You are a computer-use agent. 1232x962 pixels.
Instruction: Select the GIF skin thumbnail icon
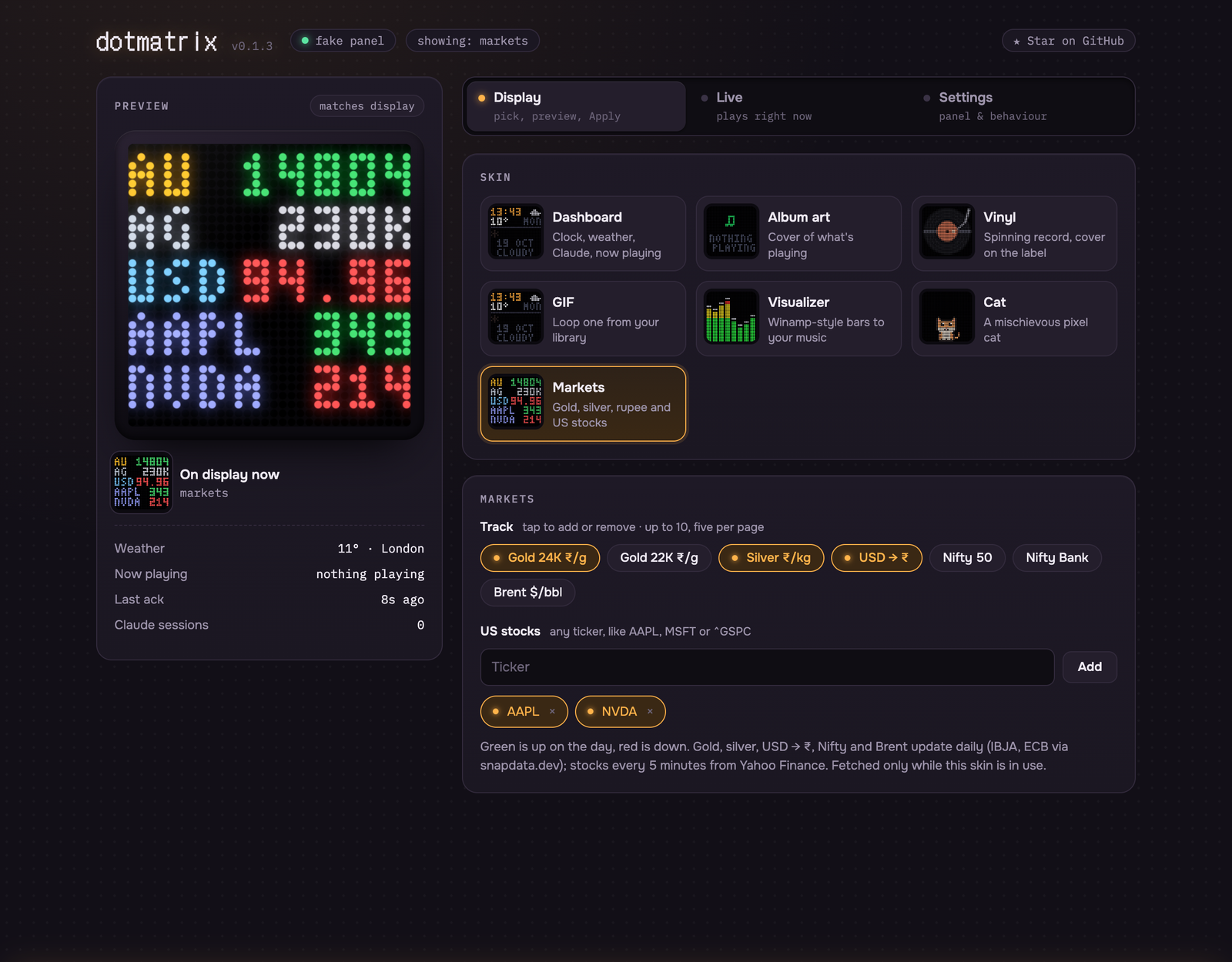(516, 317)
